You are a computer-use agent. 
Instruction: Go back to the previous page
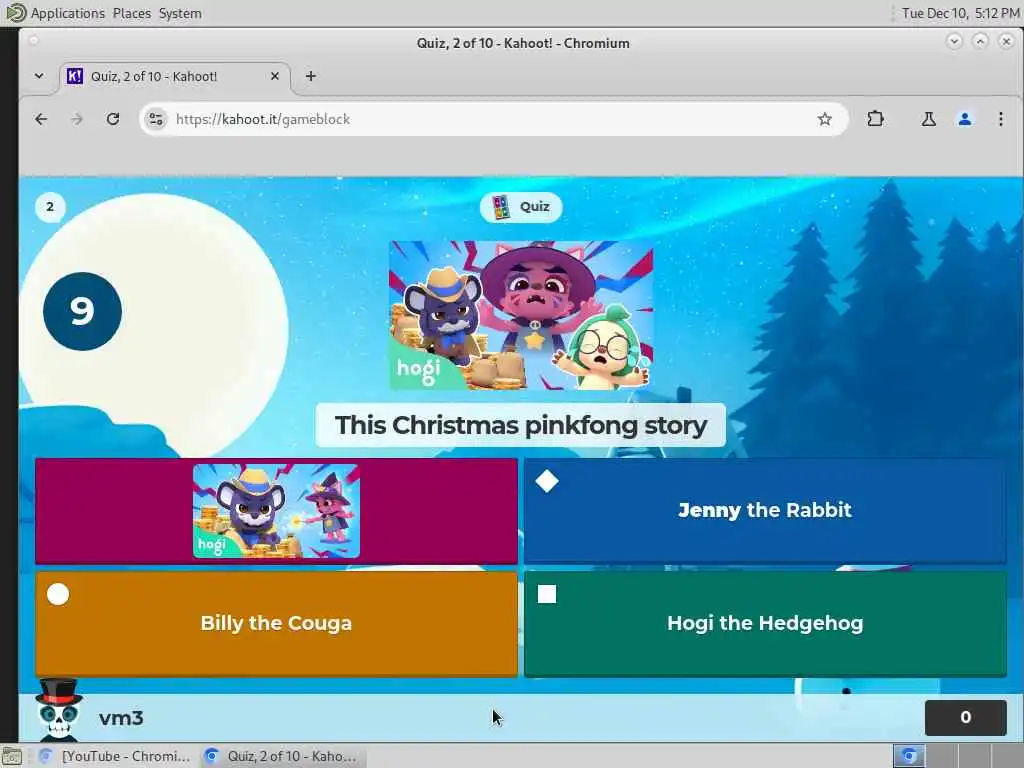point(41,119)
